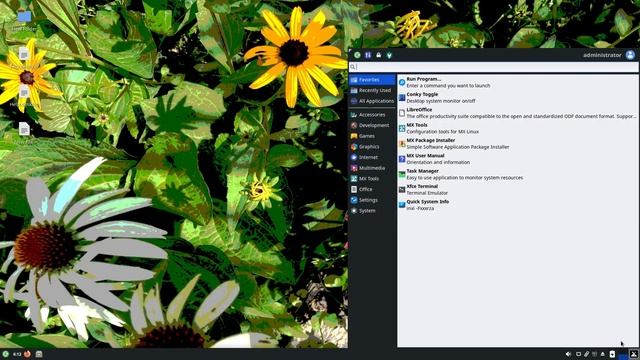Click the menu search field
This screenshot has height=360, width=640.
click(493, 67)
